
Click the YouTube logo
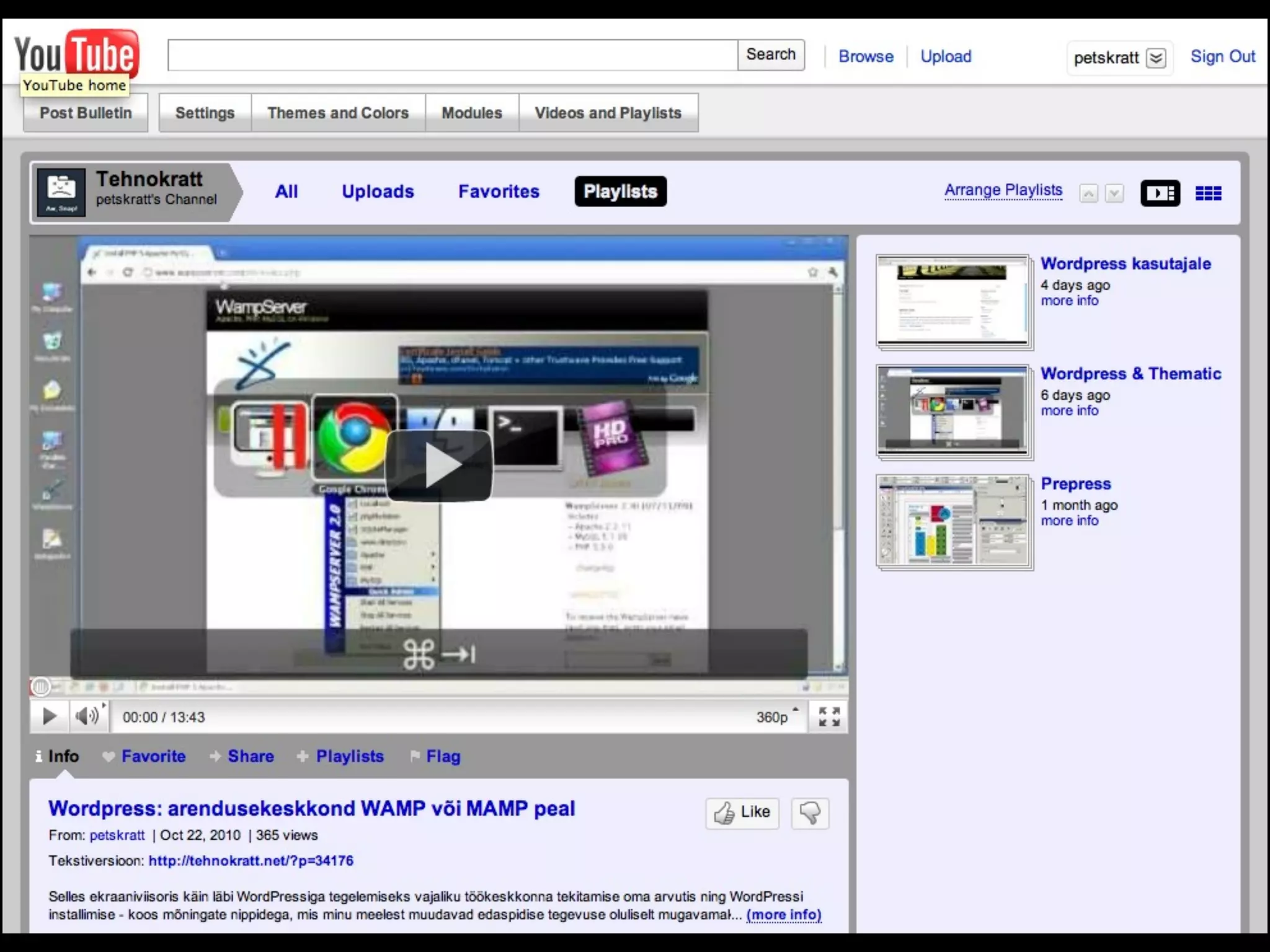pos(77,53)
